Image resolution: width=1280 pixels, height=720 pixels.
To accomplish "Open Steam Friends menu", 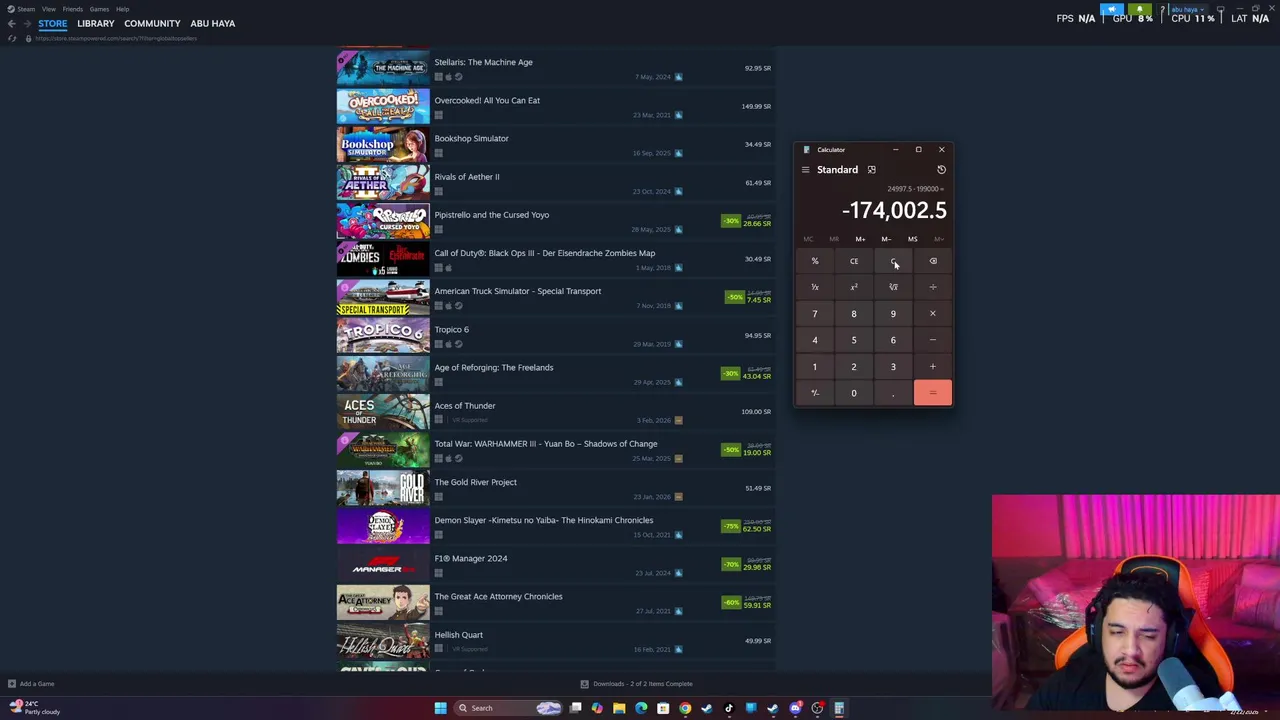I will 72,9.
